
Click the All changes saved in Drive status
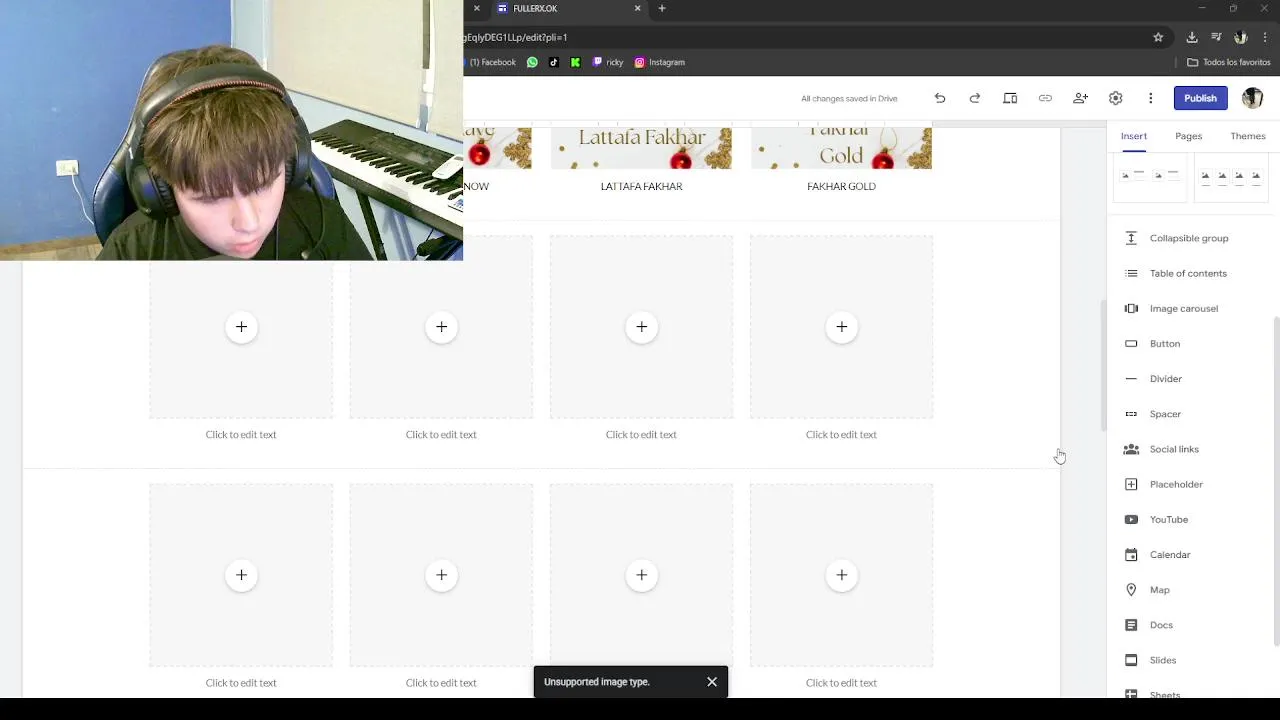pos(849,98)
